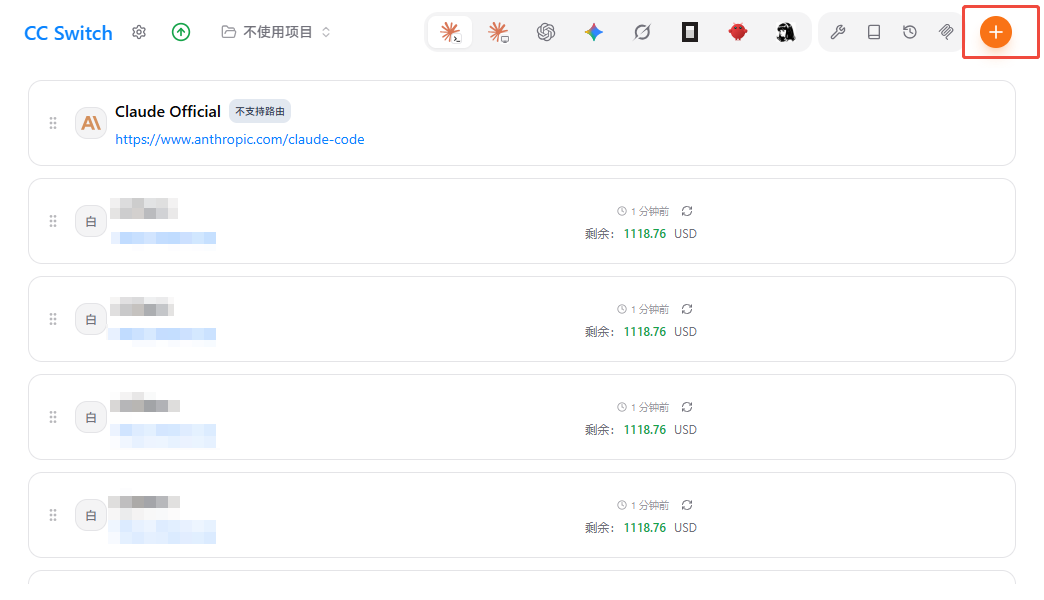
Task: Open the wrench tools icon
Action: (838, 32)
